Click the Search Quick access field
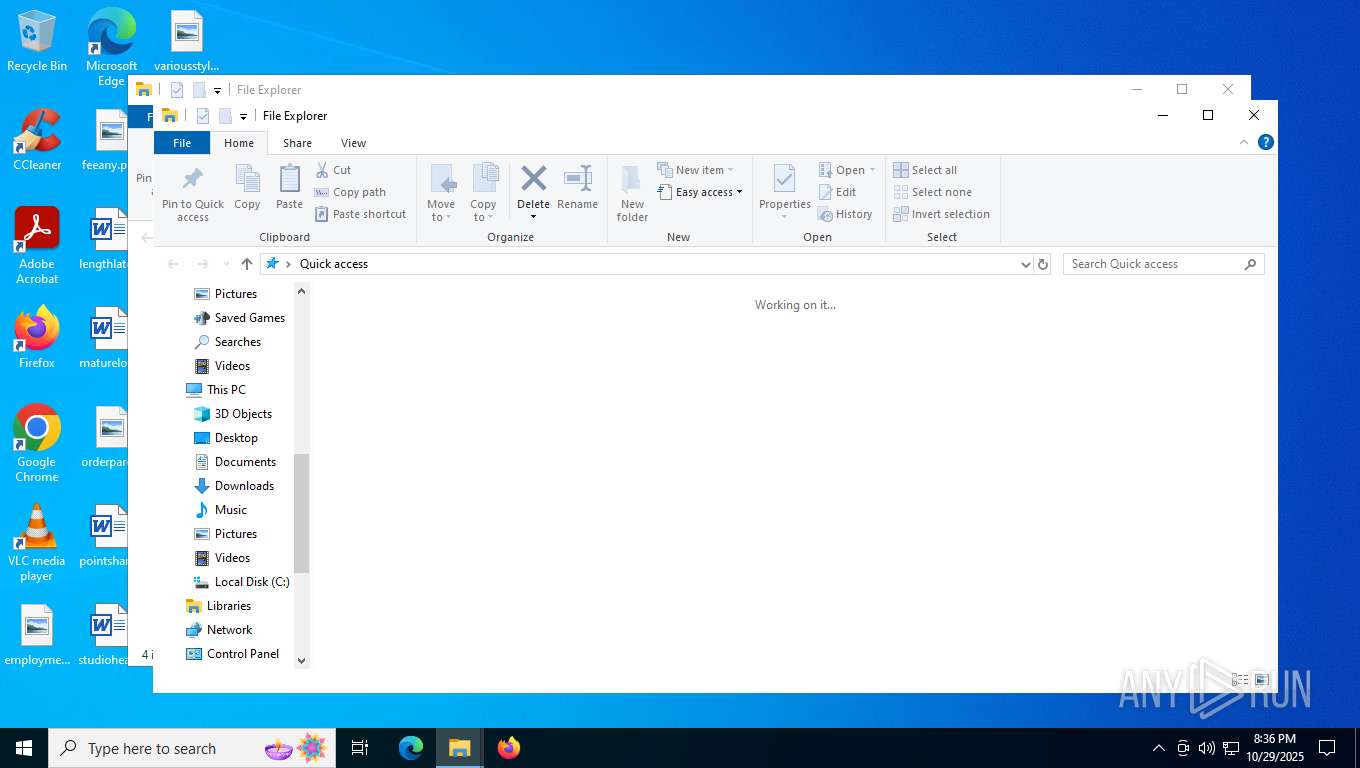The image size is (1360, 768). point(1163,264)
